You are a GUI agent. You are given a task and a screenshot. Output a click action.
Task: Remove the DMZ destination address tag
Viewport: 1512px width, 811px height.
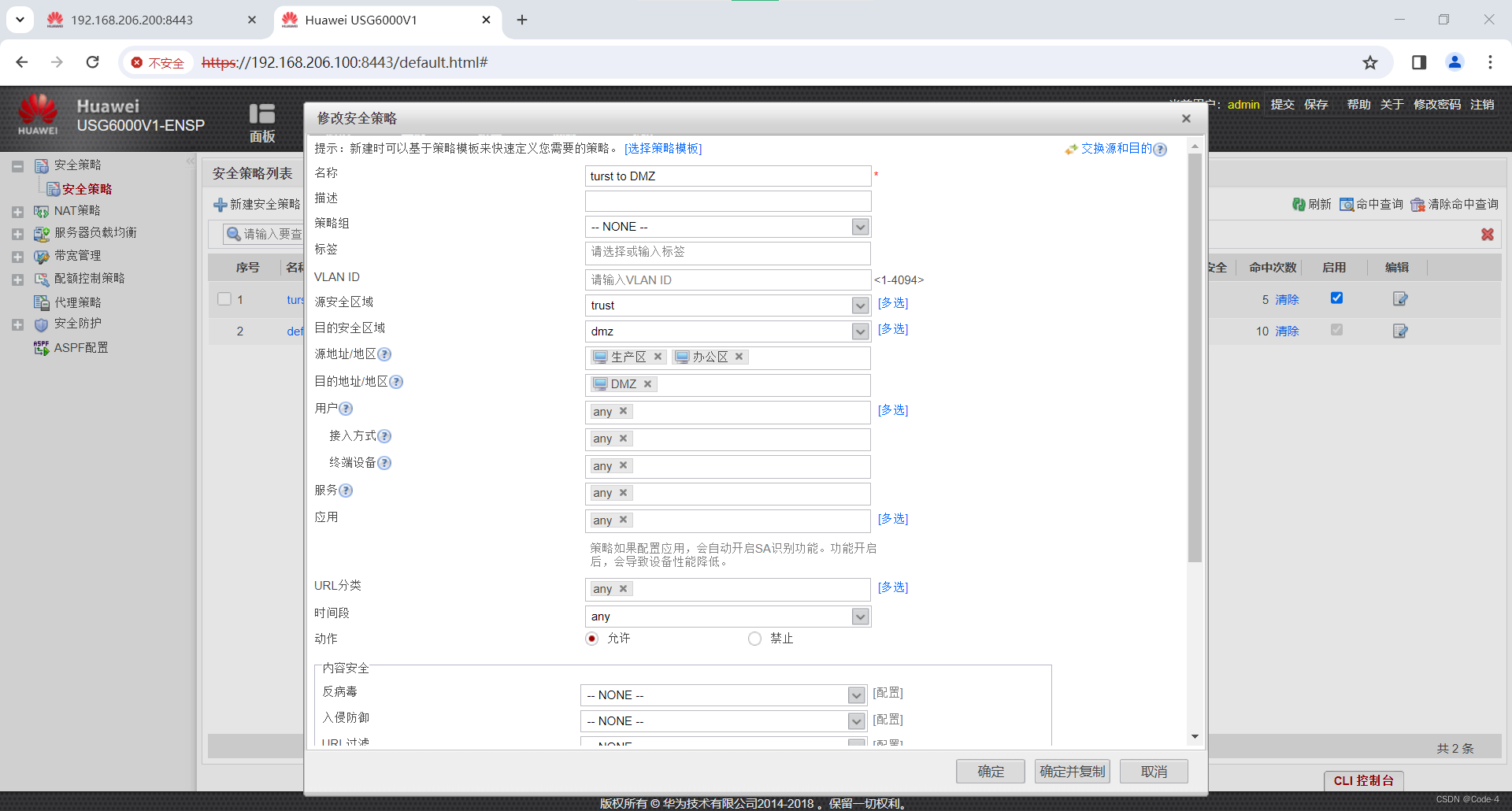(x=647, y=384)
